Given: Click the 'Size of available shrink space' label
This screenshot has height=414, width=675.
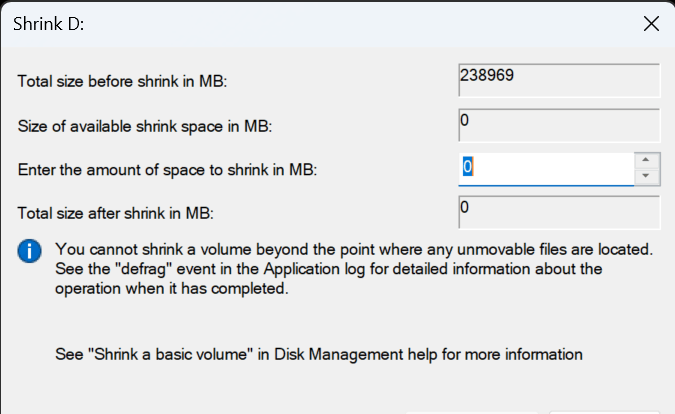Looking at the screenshot, I should pyautogui.click(x=145, y=127).
